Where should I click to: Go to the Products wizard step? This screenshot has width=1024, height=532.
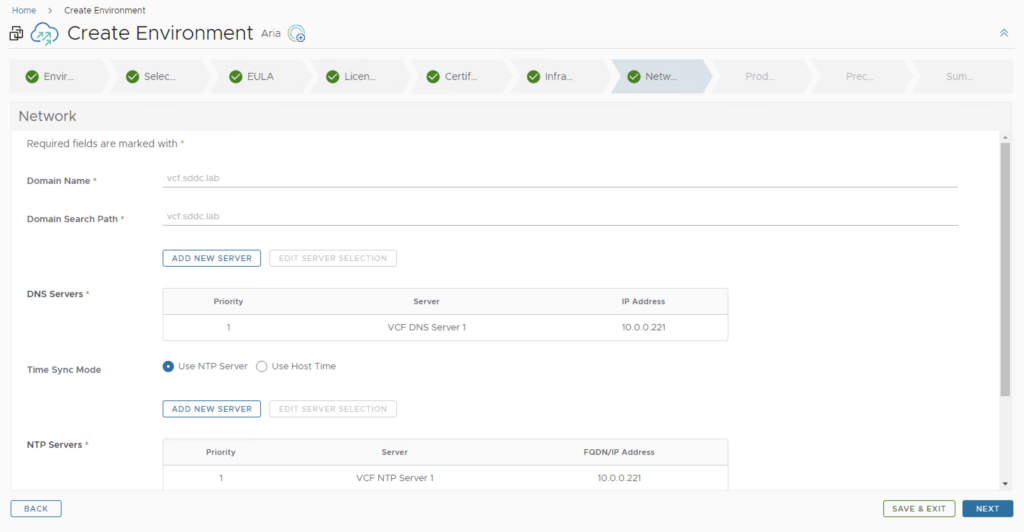(x=759, y=76)
